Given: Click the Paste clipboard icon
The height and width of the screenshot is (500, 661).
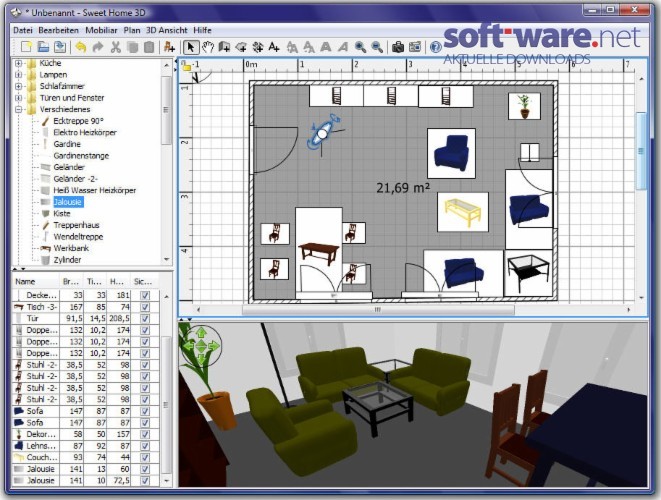Looking at the screenshot, I should pos(149,47).
